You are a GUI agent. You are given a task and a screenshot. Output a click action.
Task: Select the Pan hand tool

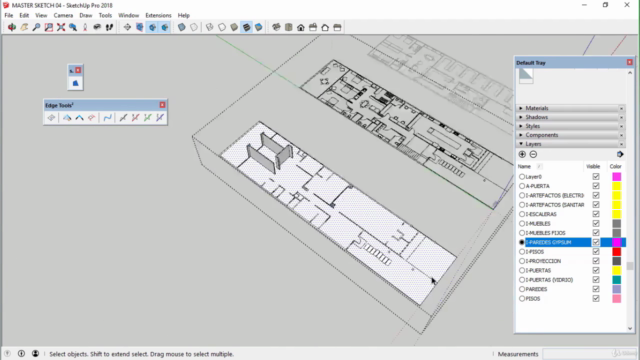click(x=24, y=27)
